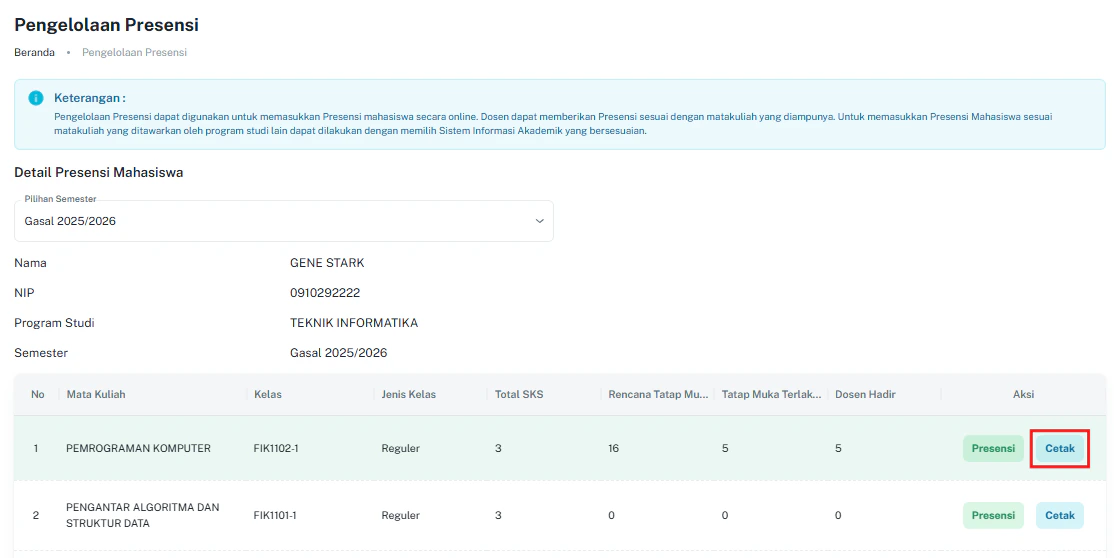
Task: Open the Pilihan Semester dropdown
Action: point(283,221)
